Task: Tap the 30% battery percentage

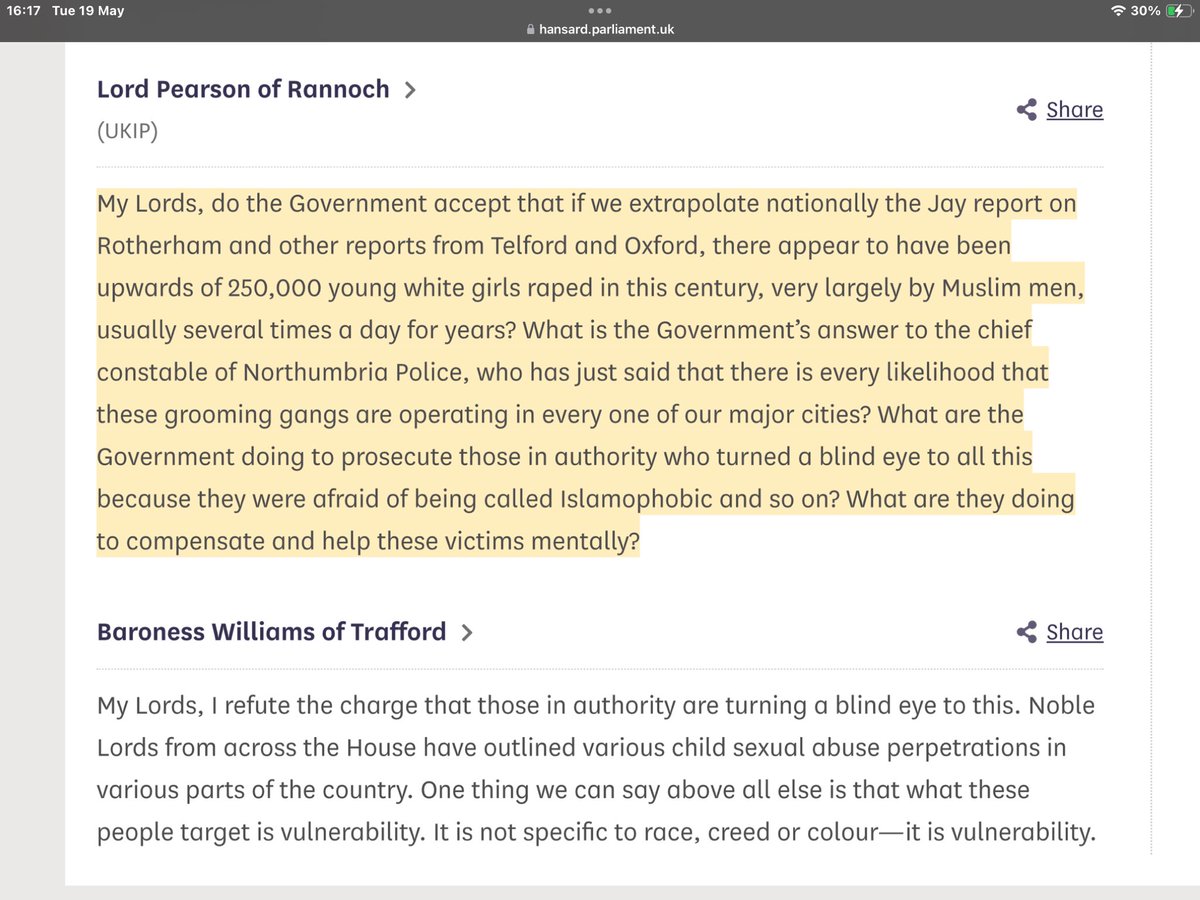Action: pos(1145,11)
